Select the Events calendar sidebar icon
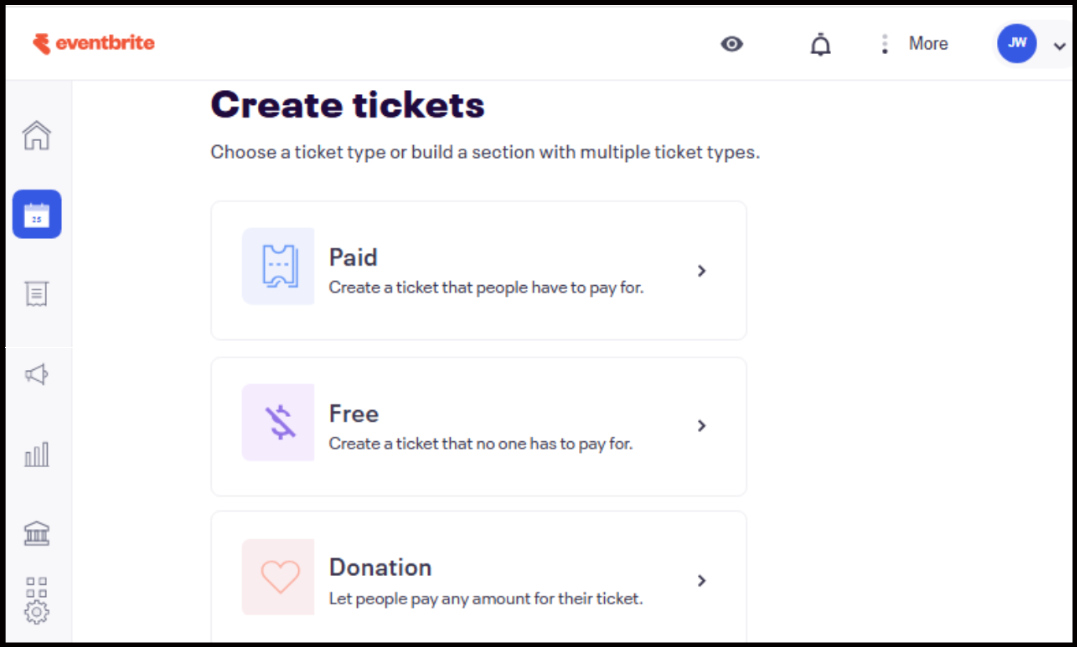The image size is (1077, 647). [37, 214]
